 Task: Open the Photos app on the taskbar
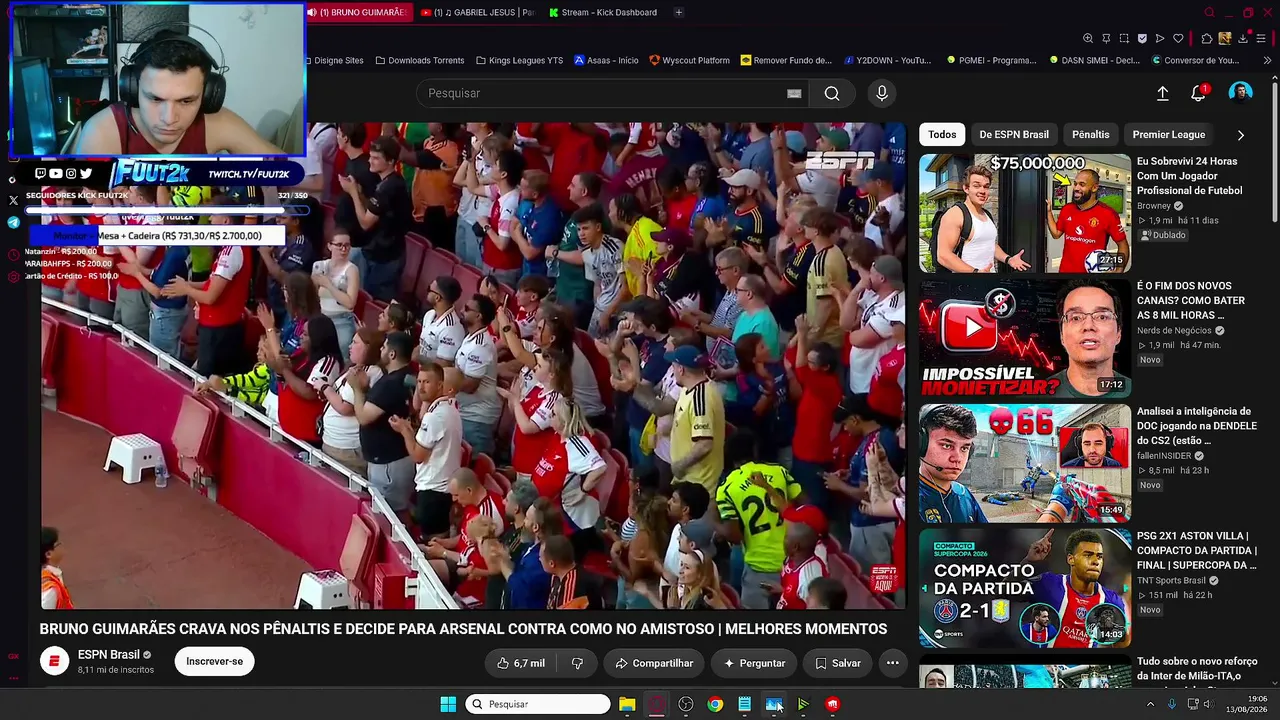(774, 704)
